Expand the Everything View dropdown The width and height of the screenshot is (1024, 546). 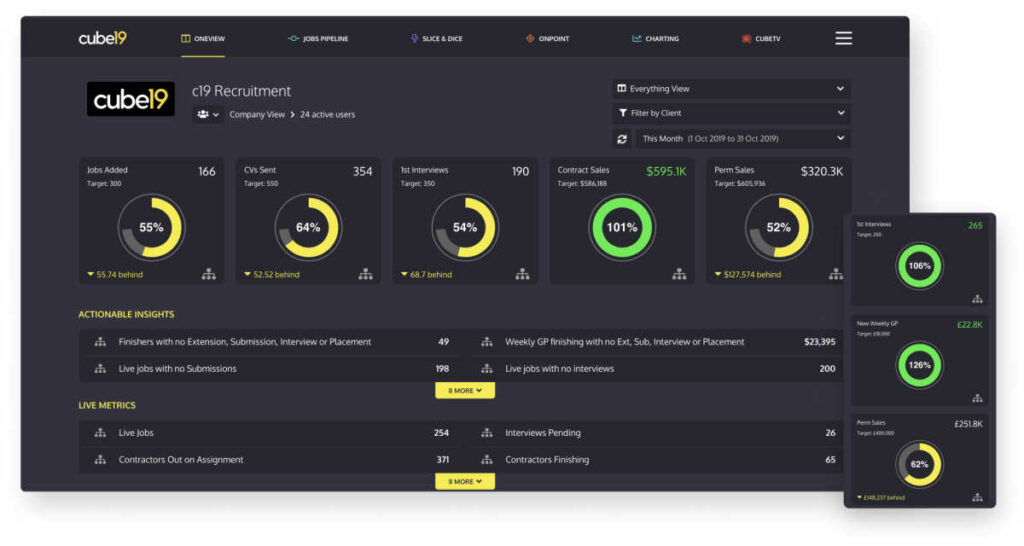point(731,89)
